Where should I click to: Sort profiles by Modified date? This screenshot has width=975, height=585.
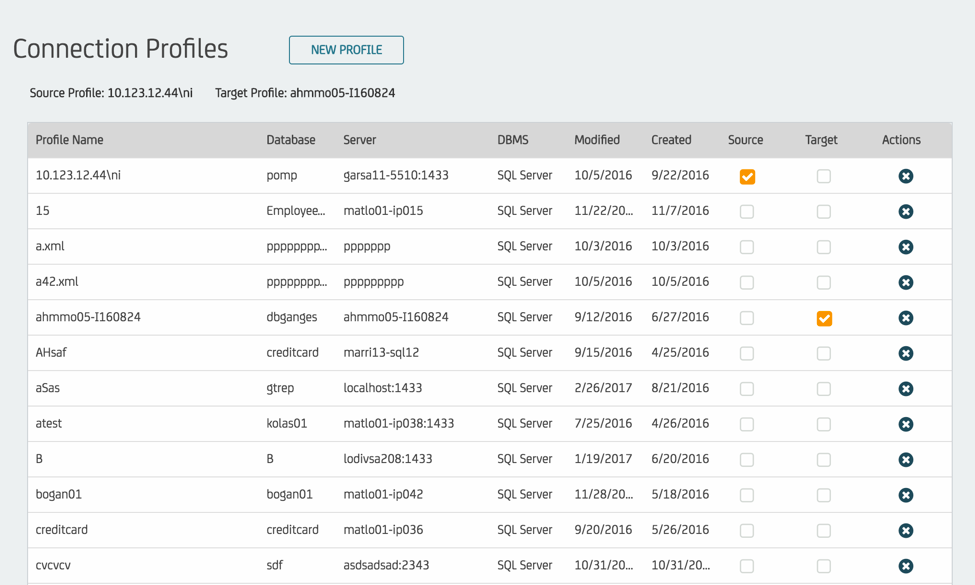click(597, 140)
